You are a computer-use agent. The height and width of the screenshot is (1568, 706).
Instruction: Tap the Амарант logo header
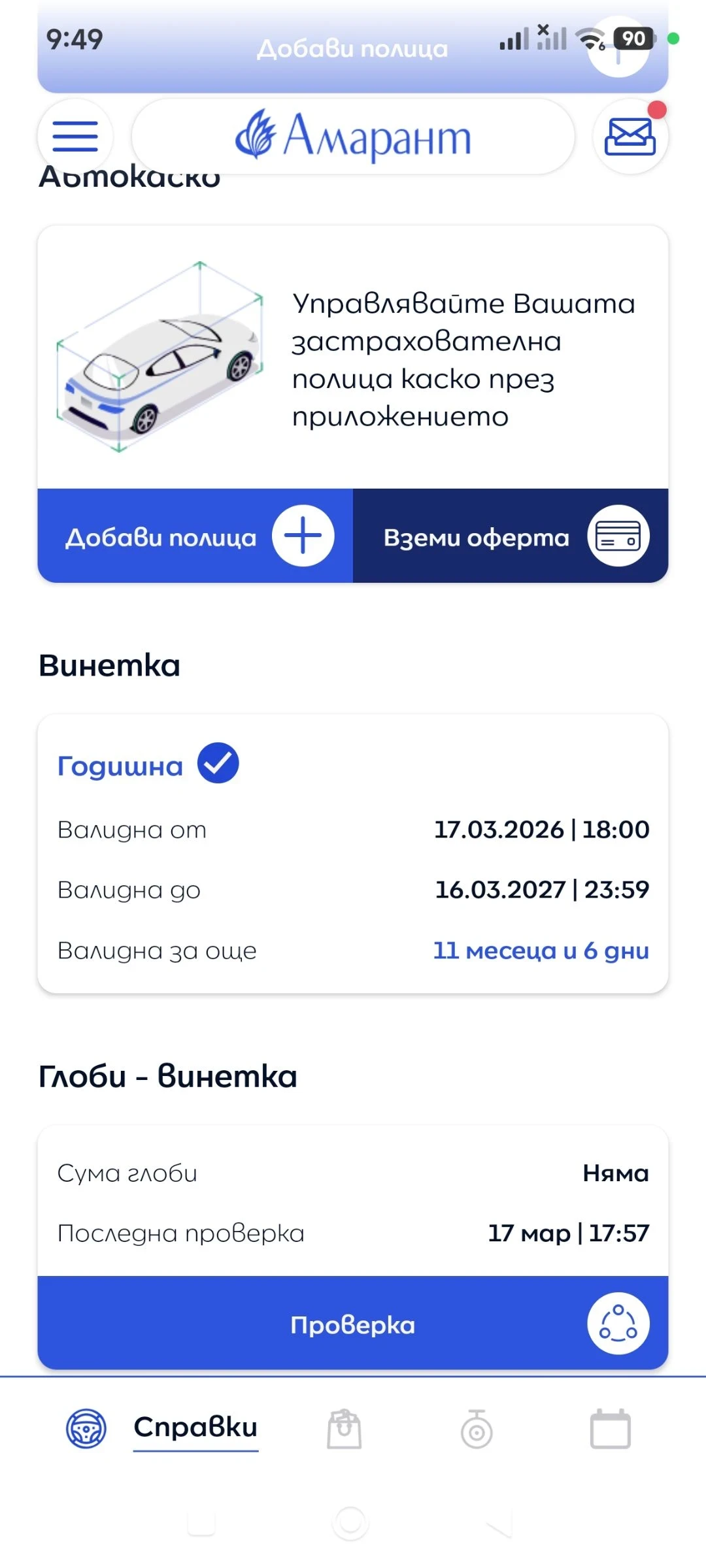pyautogui.click(x=353, y=137)
